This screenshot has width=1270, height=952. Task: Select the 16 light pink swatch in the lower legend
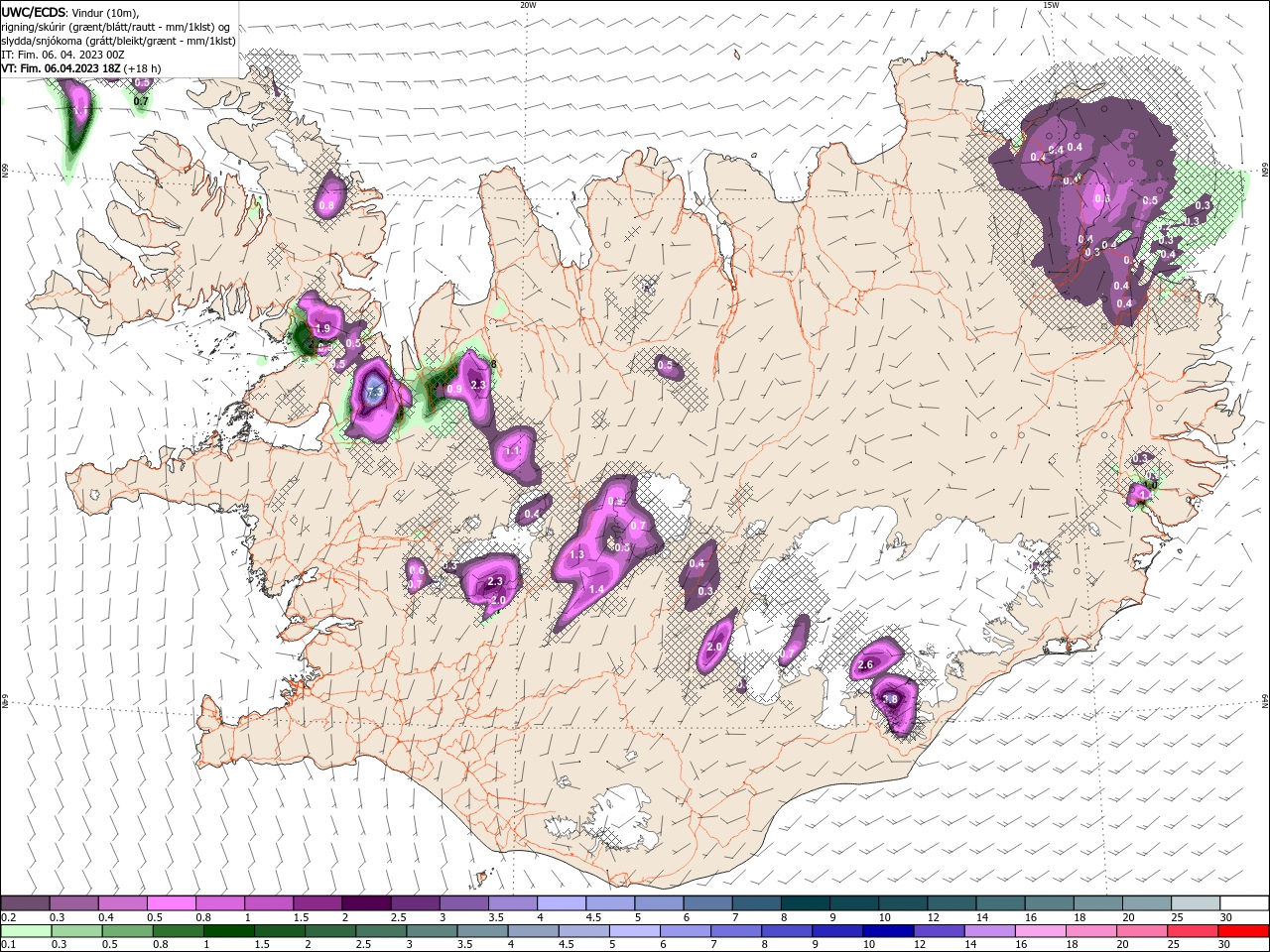click(1040, 931)
